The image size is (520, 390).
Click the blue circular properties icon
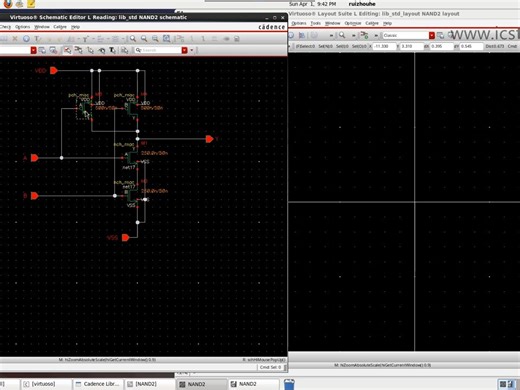point(26,39)
